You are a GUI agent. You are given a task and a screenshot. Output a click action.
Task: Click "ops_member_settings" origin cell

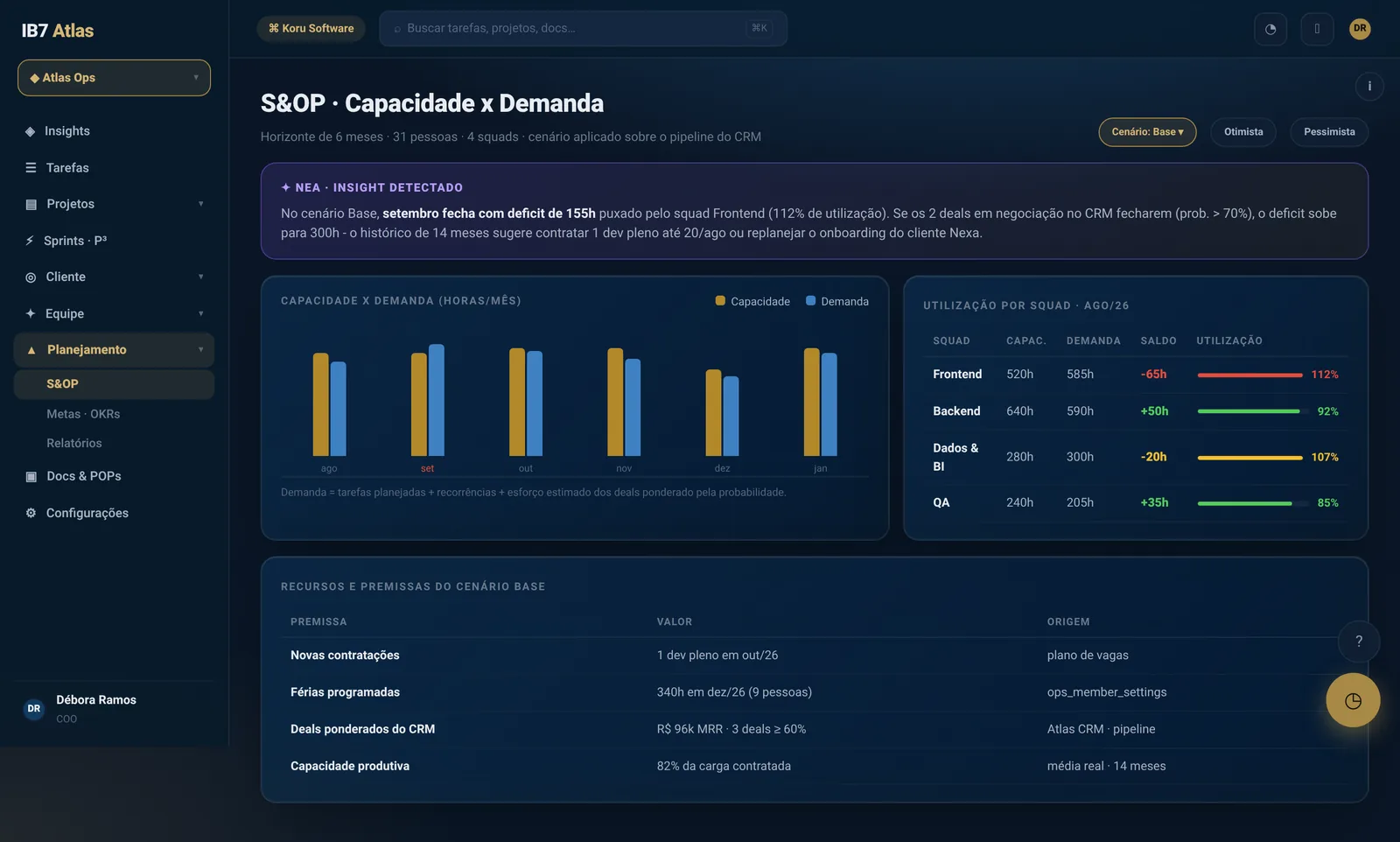pyautogui.click(x=1107, y=692)
